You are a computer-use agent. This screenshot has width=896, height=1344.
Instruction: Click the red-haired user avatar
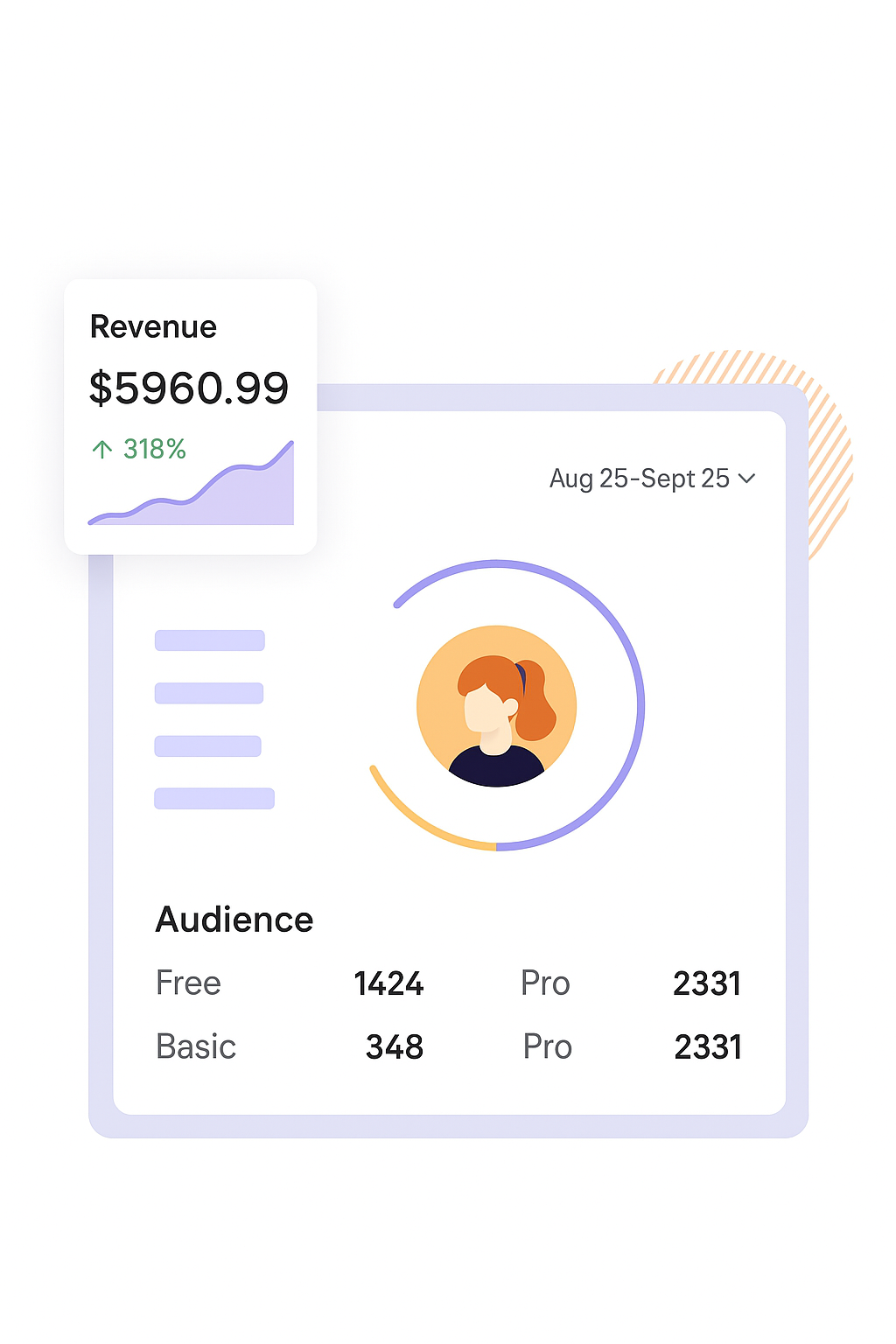coord(496,705)
